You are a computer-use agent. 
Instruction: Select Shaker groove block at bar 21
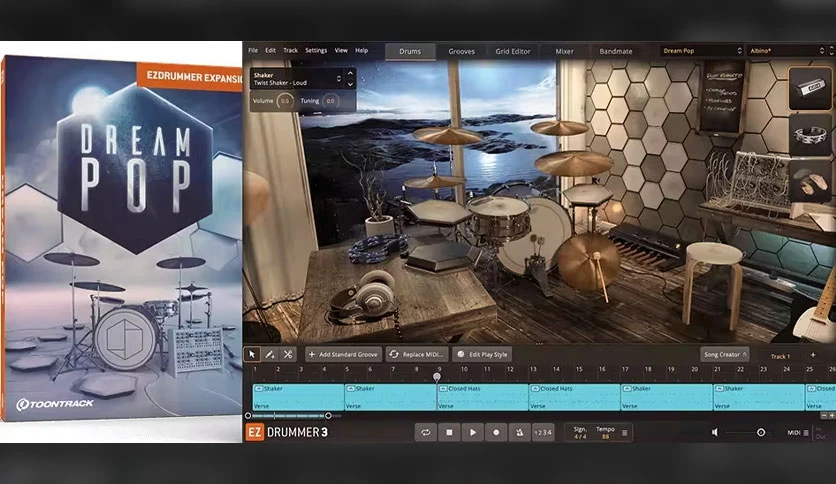tap(759, 397)
